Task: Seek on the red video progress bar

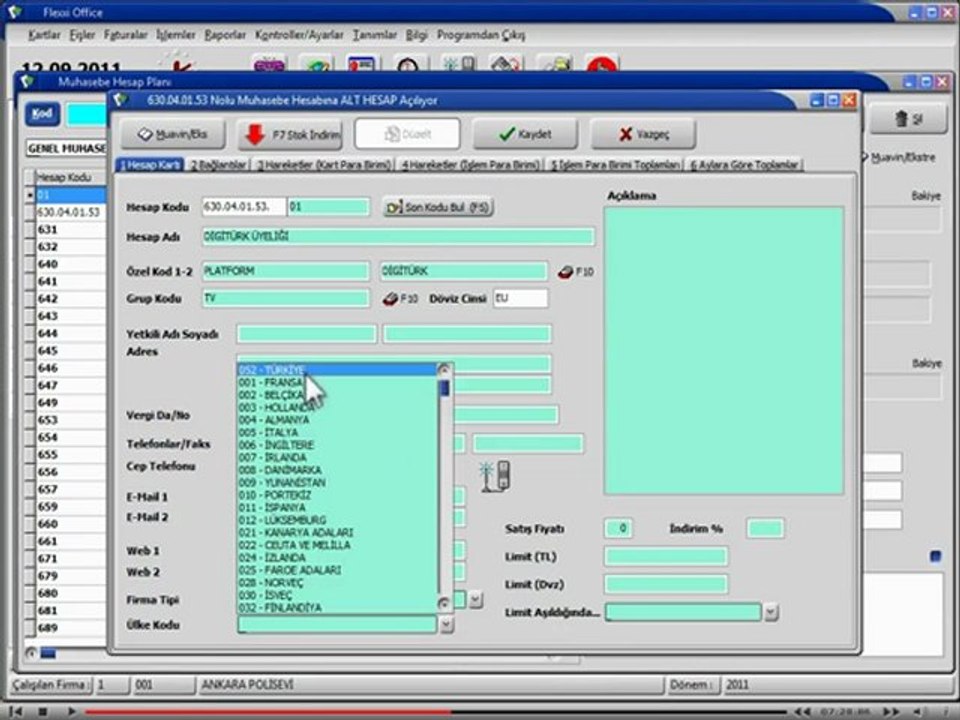Action: (x=436, y=712)
